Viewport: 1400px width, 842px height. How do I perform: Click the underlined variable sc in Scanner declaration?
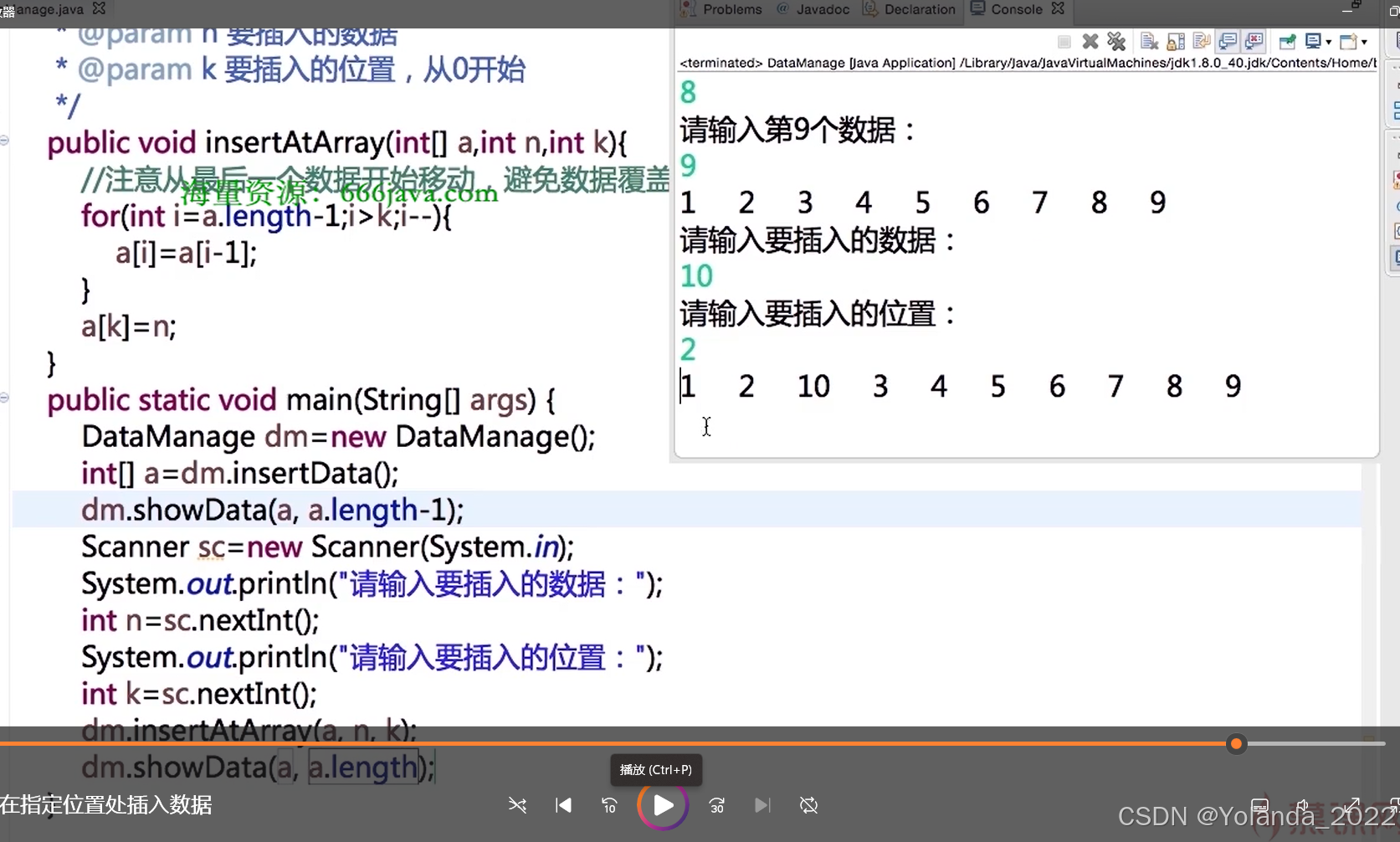[x=212, y=547]
